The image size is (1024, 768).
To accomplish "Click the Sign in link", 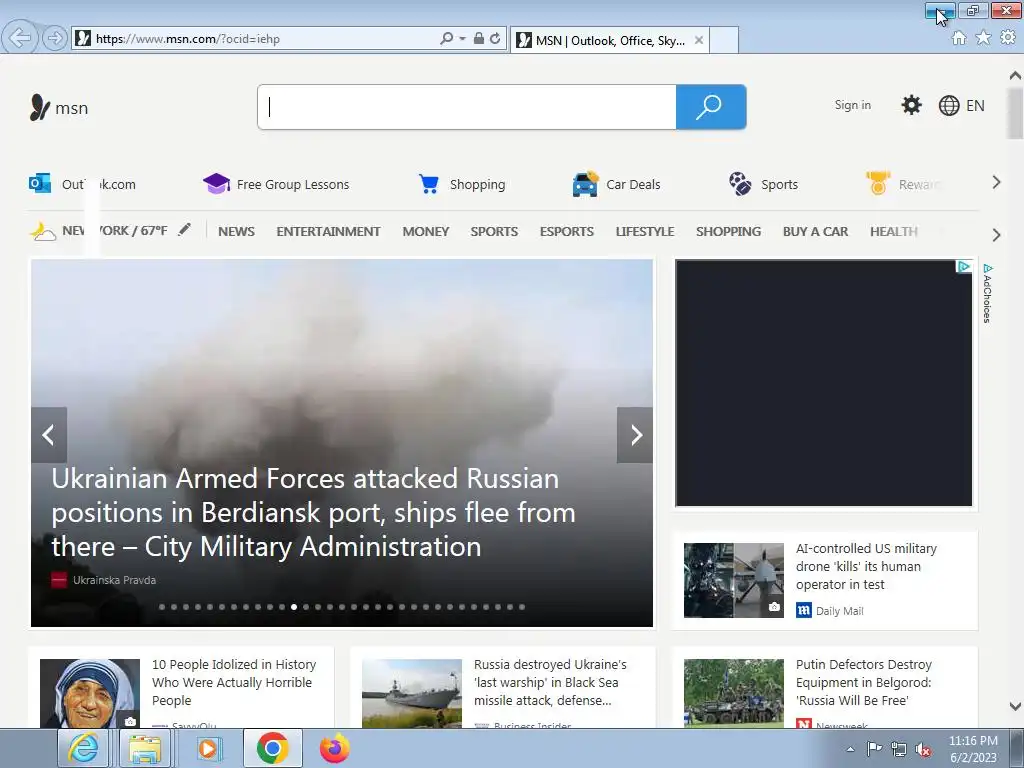I will tap(852, 105).
